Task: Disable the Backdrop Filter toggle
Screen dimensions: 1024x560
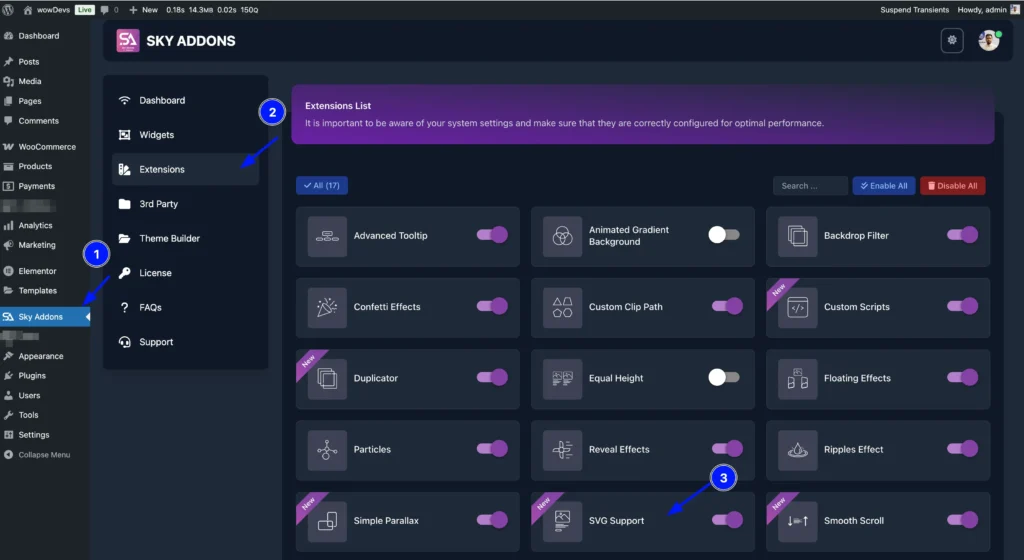Action: pyautogui.click(x=963, y=235)
